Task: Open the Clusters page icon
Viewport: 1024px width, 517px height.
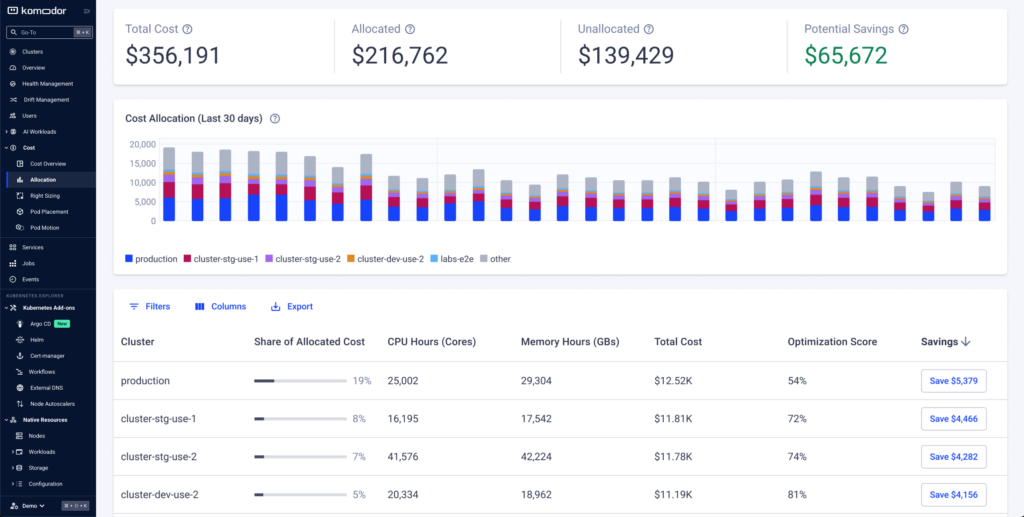Action: (x=13, y=52)
